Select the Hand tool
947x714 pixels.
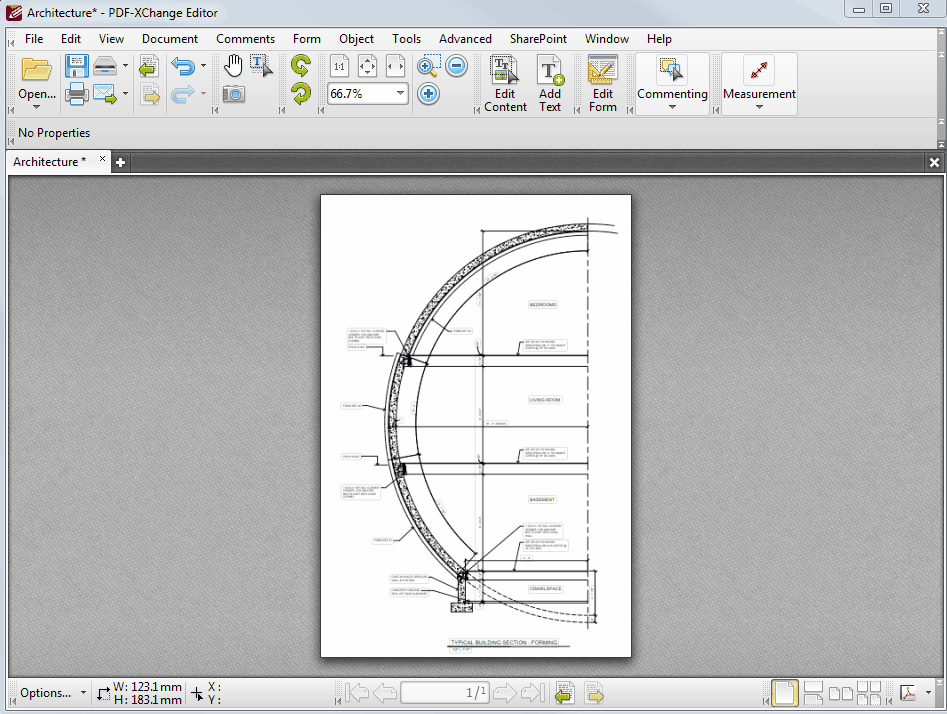[x=232, y=66]
